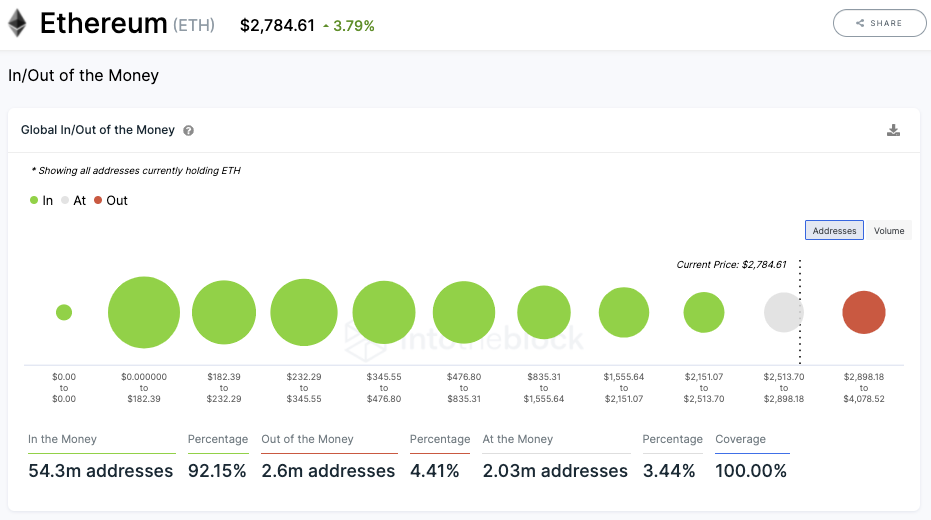This screenshot has width=931, height=520.
Task: Switch to the Addresses tab
Action: click(x=834, y=230)
